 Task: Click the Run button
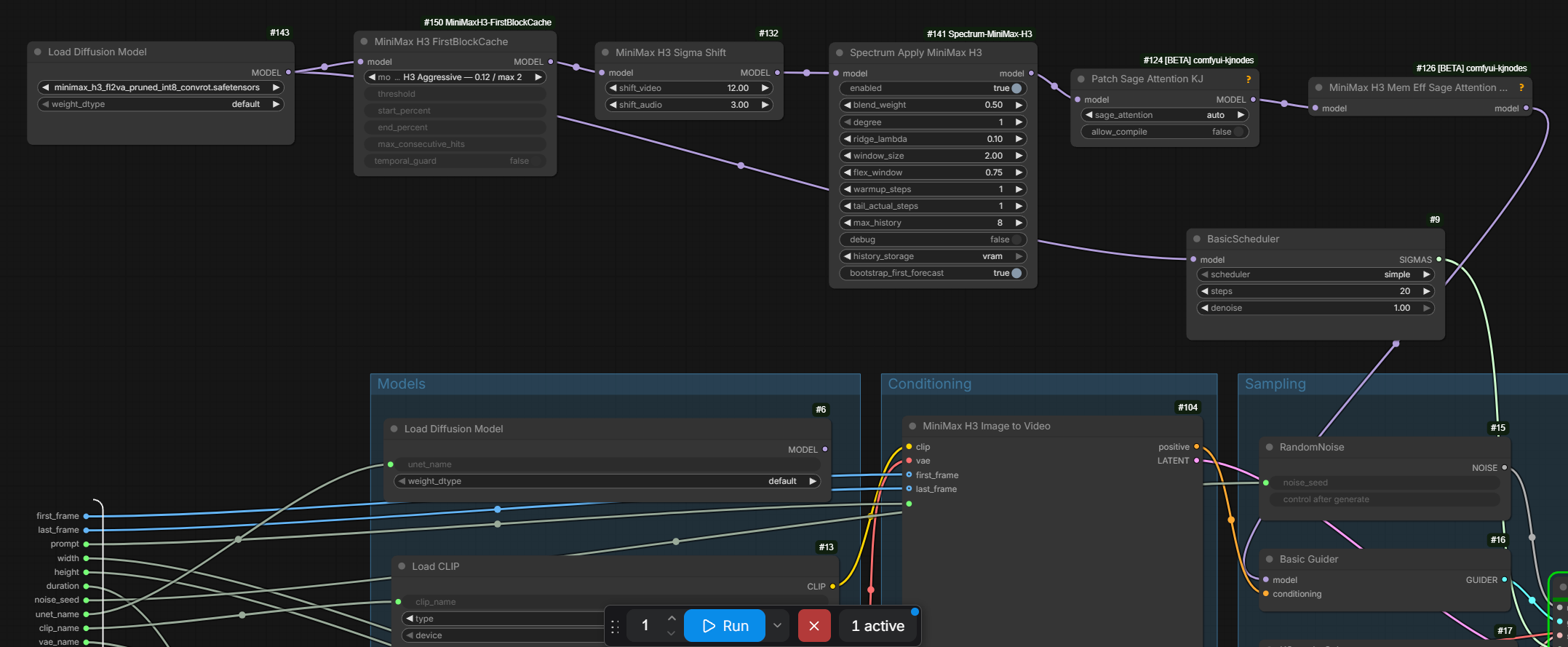coord(725,626)
